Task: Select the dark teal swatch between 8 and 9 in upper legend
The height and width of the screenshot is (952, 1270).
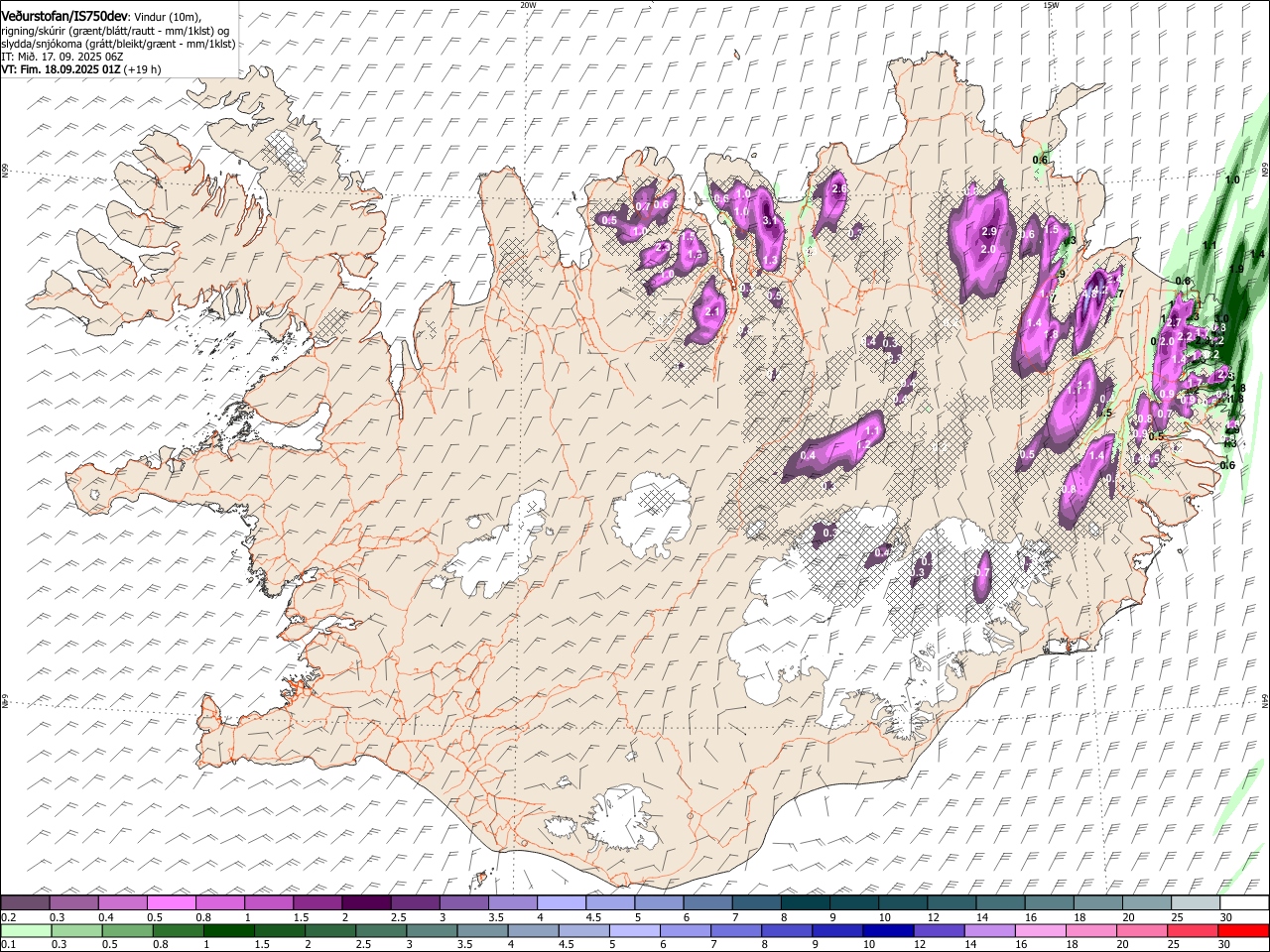Action: 805,902
